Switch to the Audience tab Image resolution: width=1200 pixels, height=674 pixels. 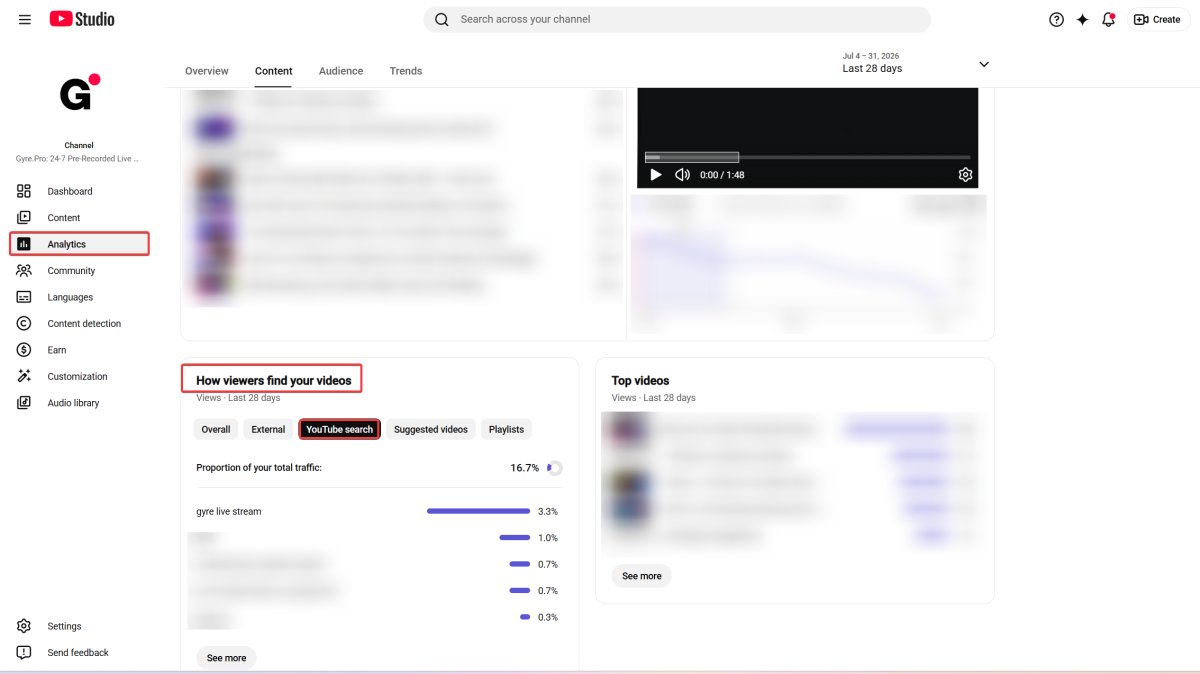point(341,71)
